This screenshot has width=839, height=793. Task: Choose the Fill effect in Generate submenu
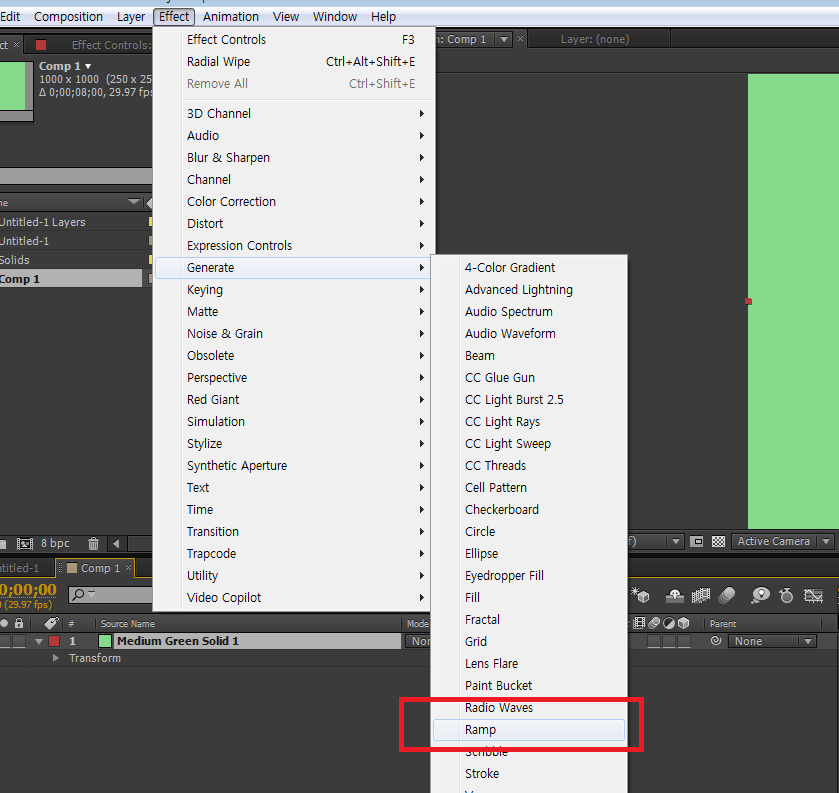pos(529,598)
